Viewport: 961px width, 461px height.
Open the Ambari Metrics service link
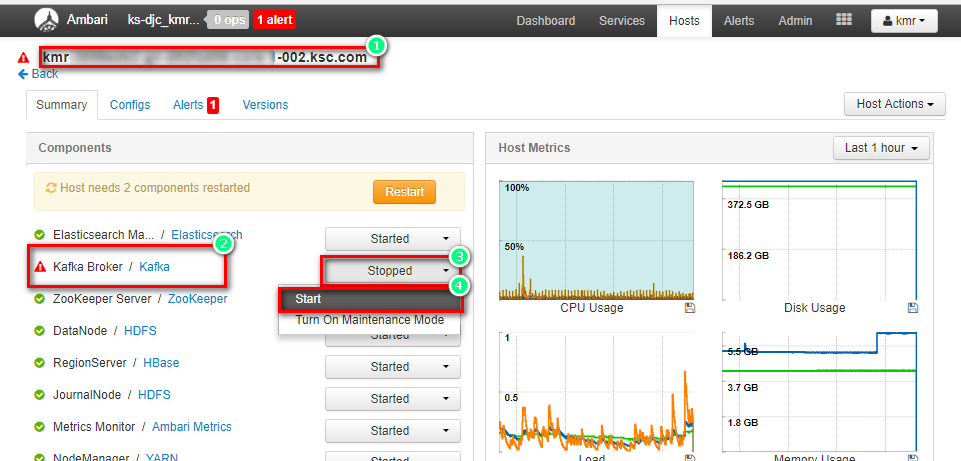coord(192,427)
